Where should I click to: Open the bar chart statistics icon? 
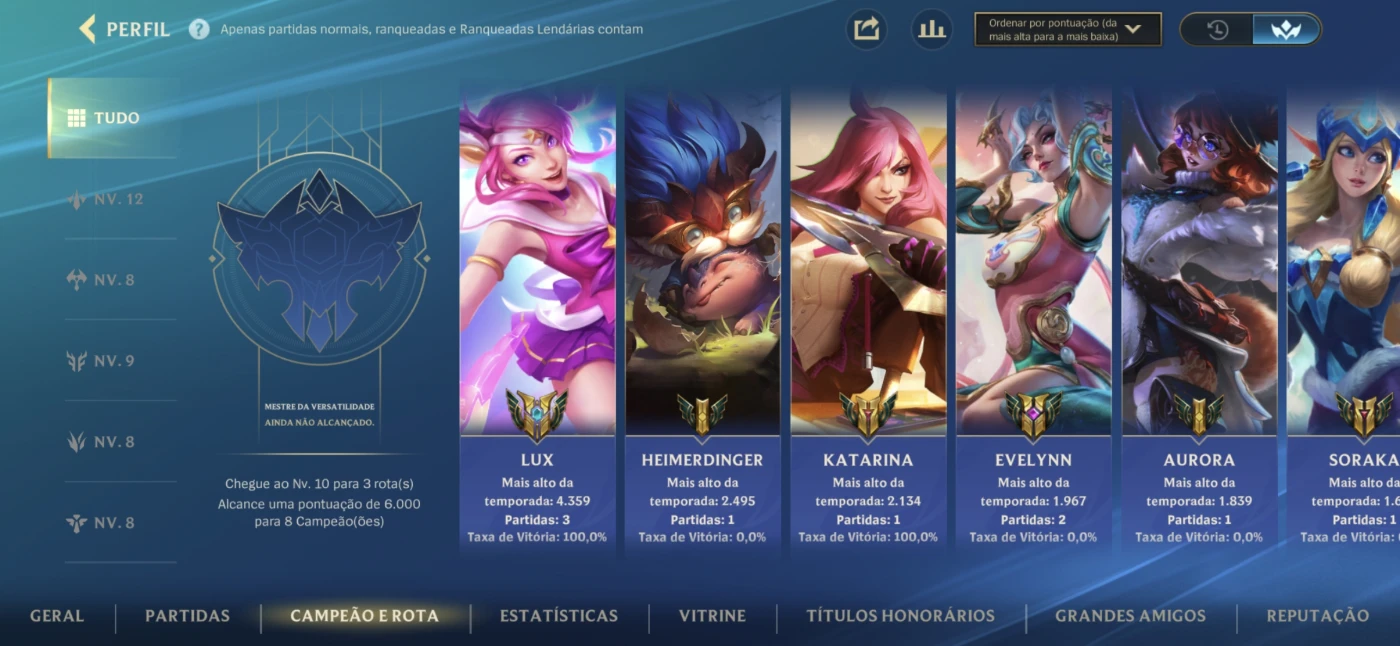(932, 29)
